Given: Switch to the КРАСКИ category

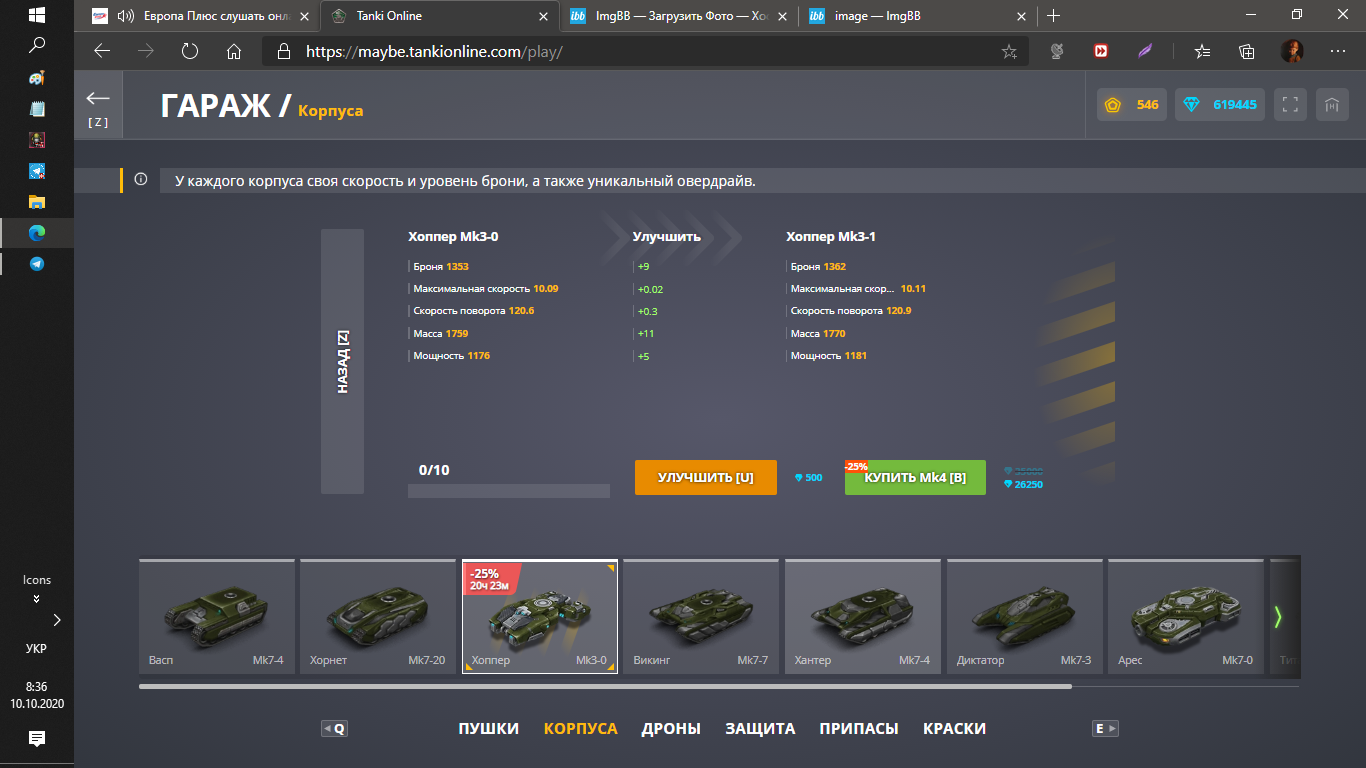Looking at the screenshot, I should pyautogui.click(x=954, y=729).
